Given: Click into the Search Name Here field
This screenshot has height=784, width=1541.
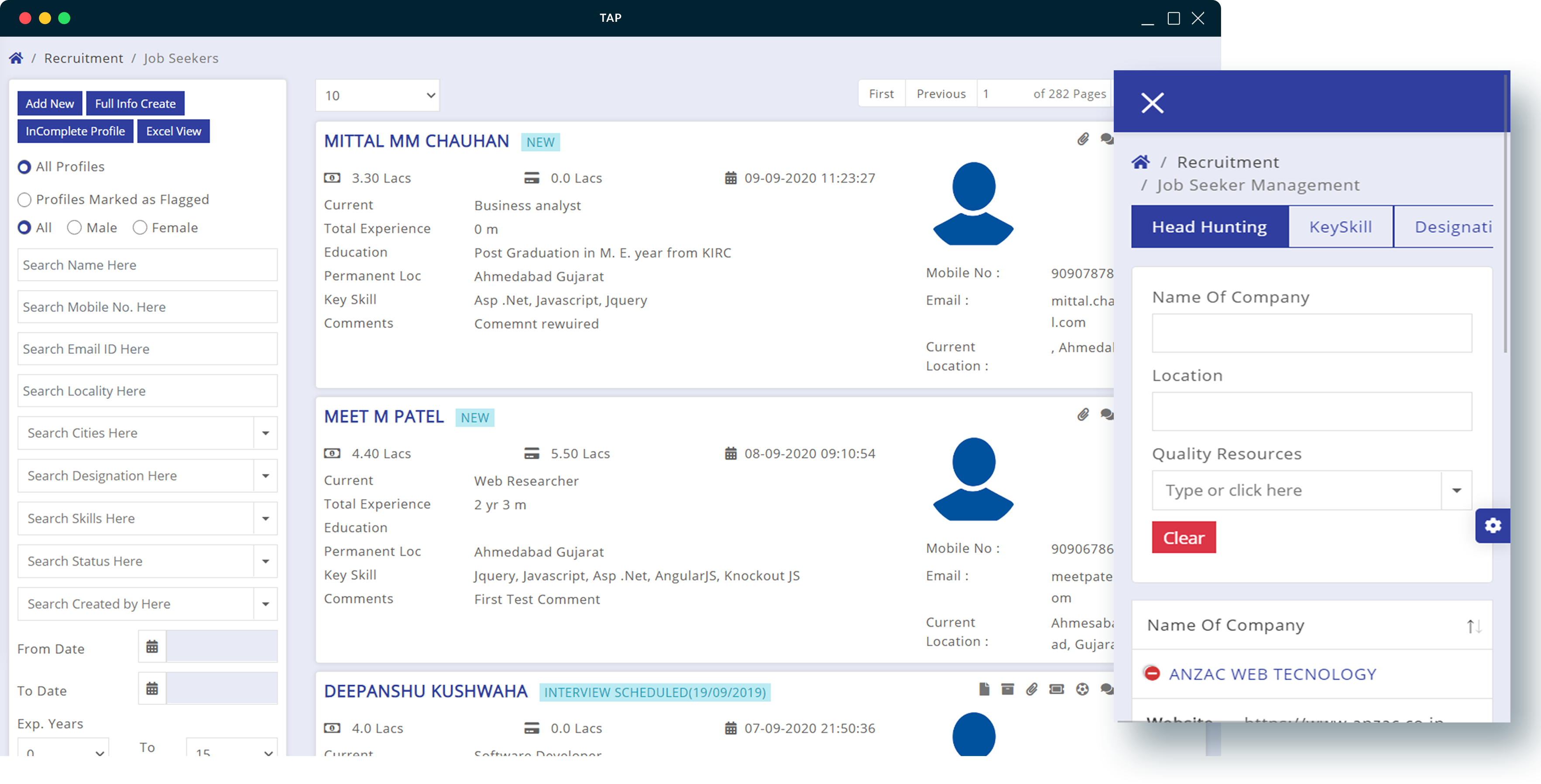Looking at the screenshot, I should coord(147,265).
